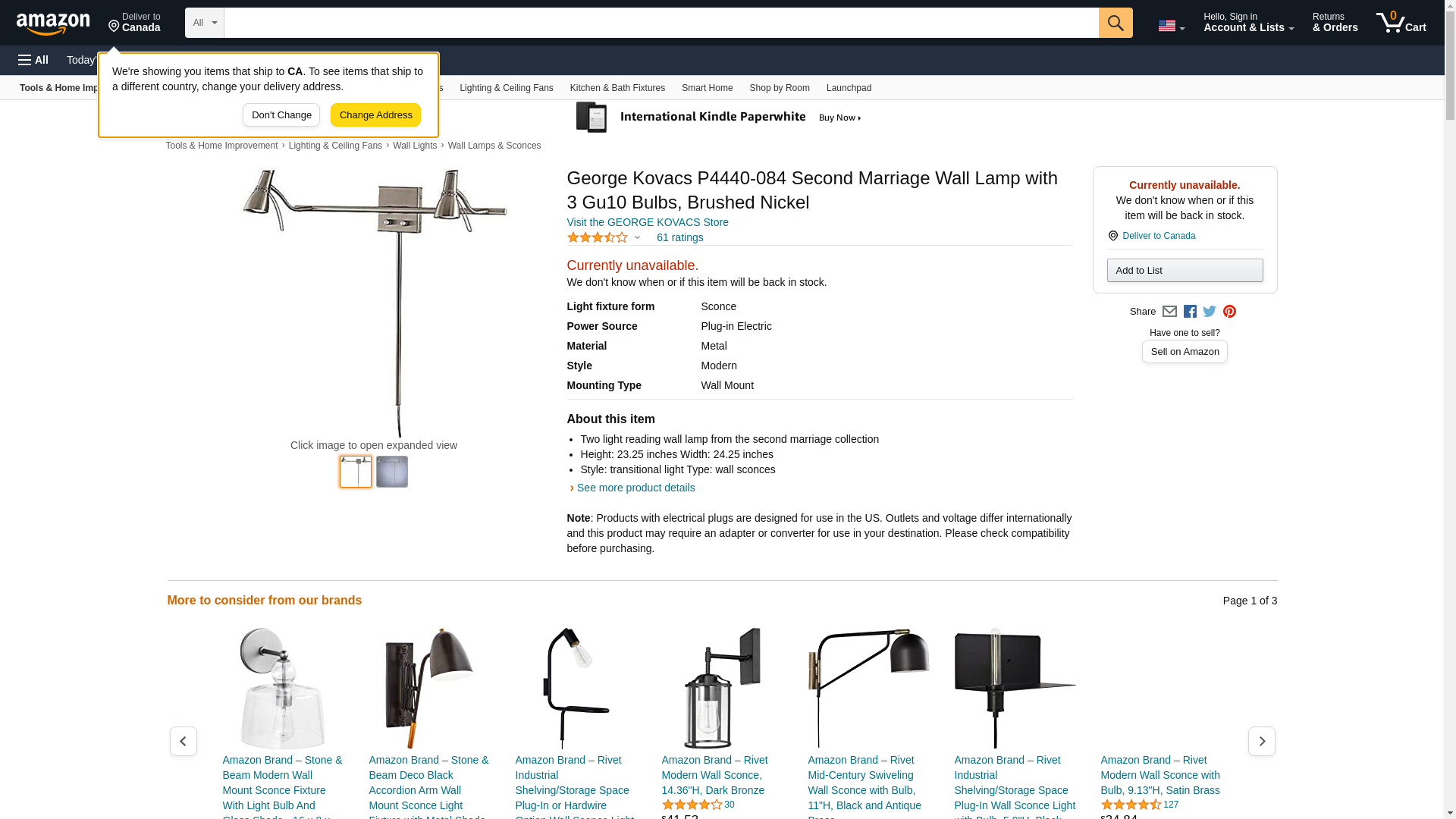Share product on Facebook icon

click(x=1190, y=312)
